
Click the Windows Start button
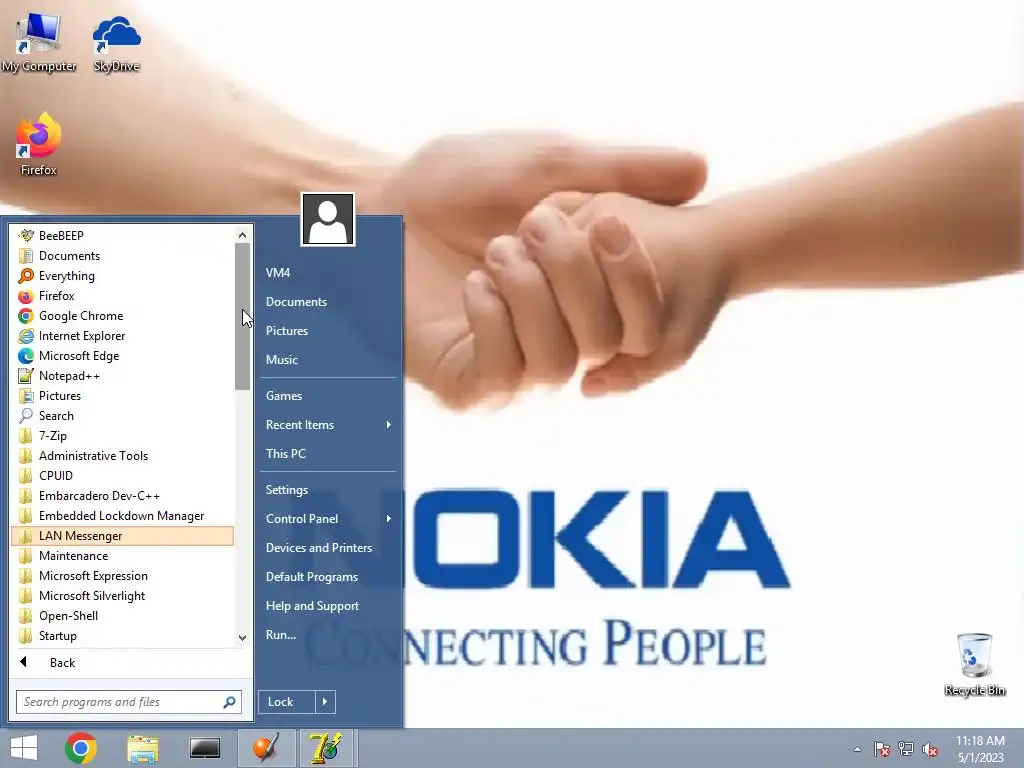(x=24, y=748)
